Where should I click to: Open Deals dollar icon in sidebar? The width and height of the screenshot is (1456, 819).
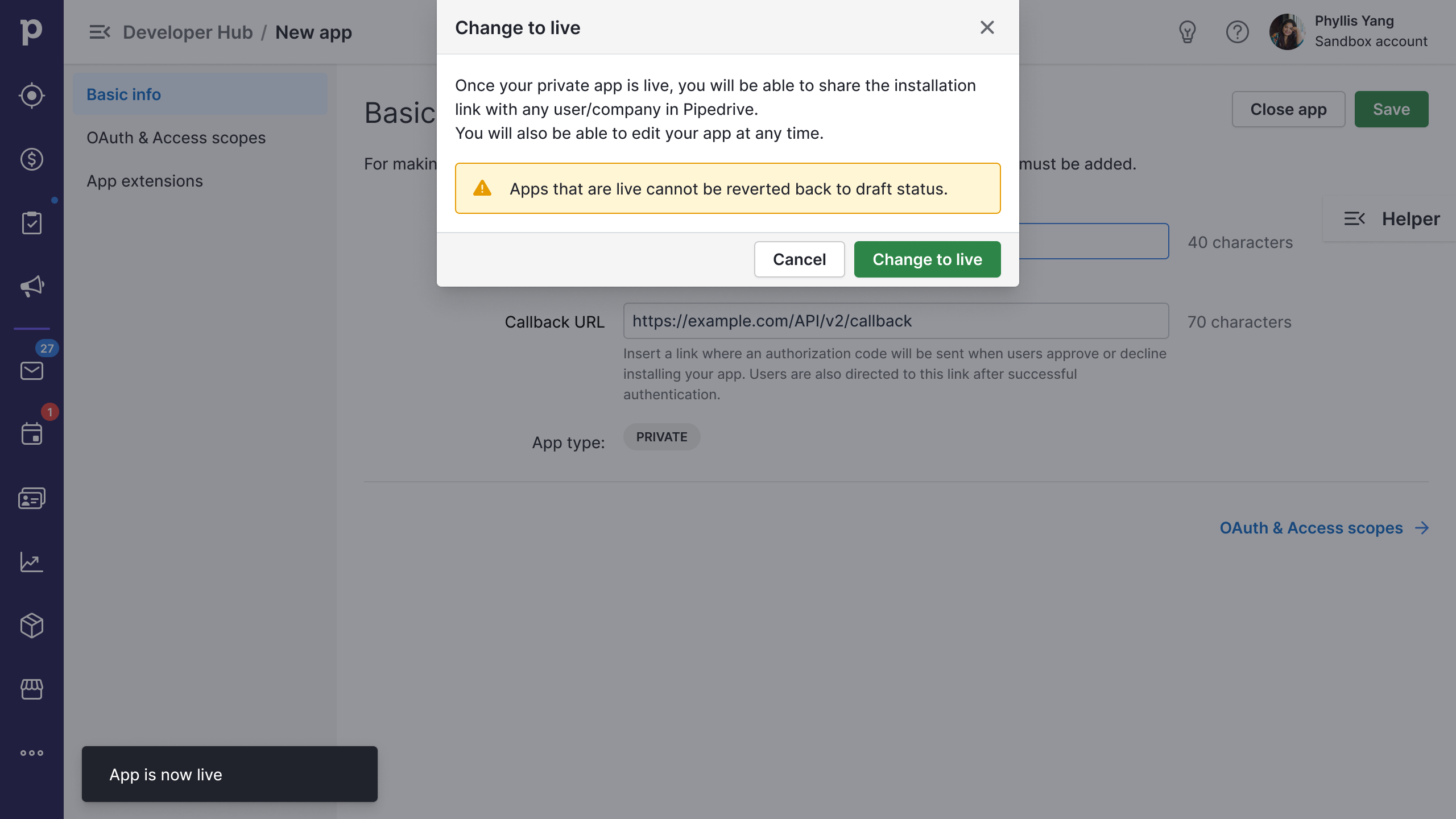pyautogui.click(x=31, y=159)
